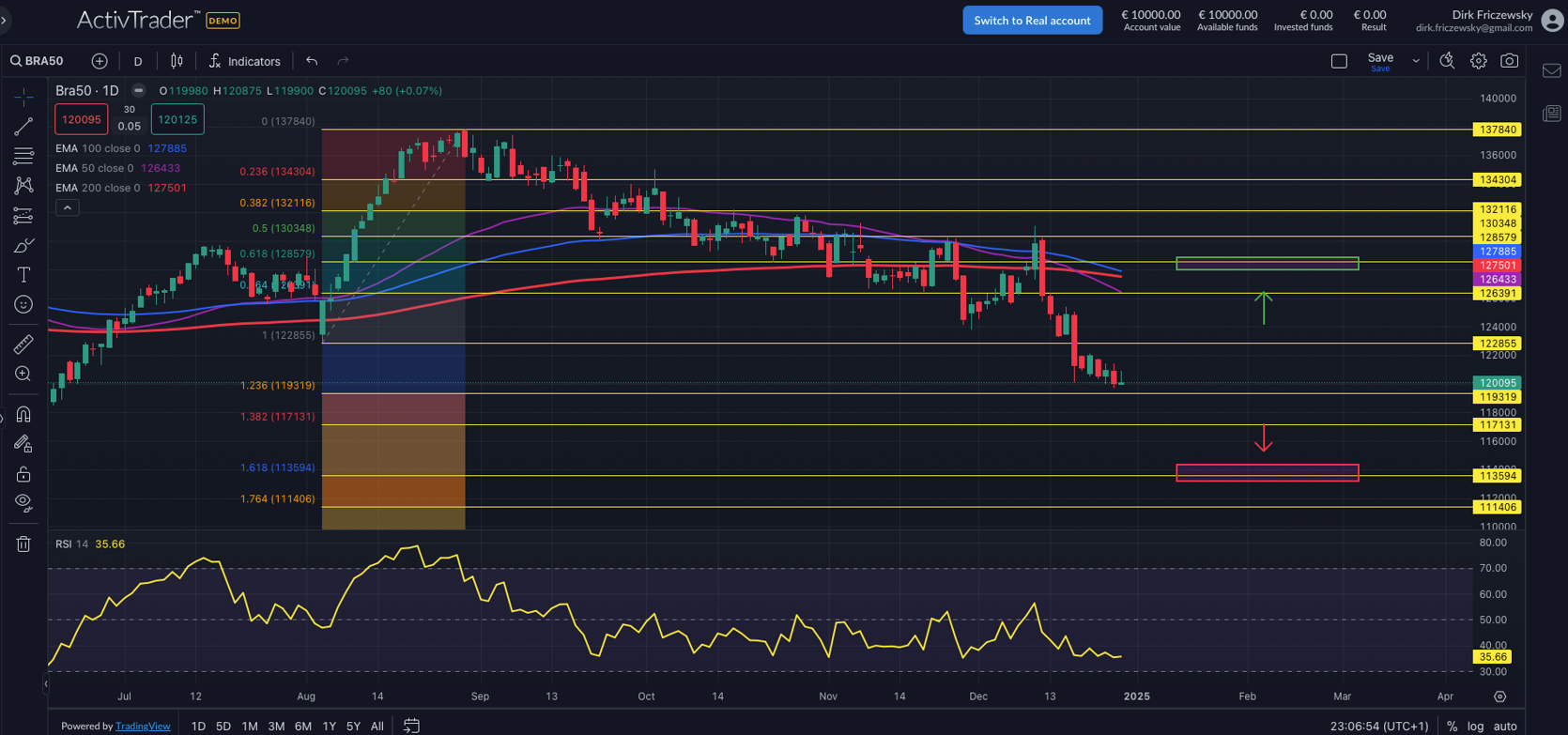The height and width of the screenshot is (735, 1568).
Task: Change the candlestick chart style
Action: pyautogui.click(x=177, y=61)
